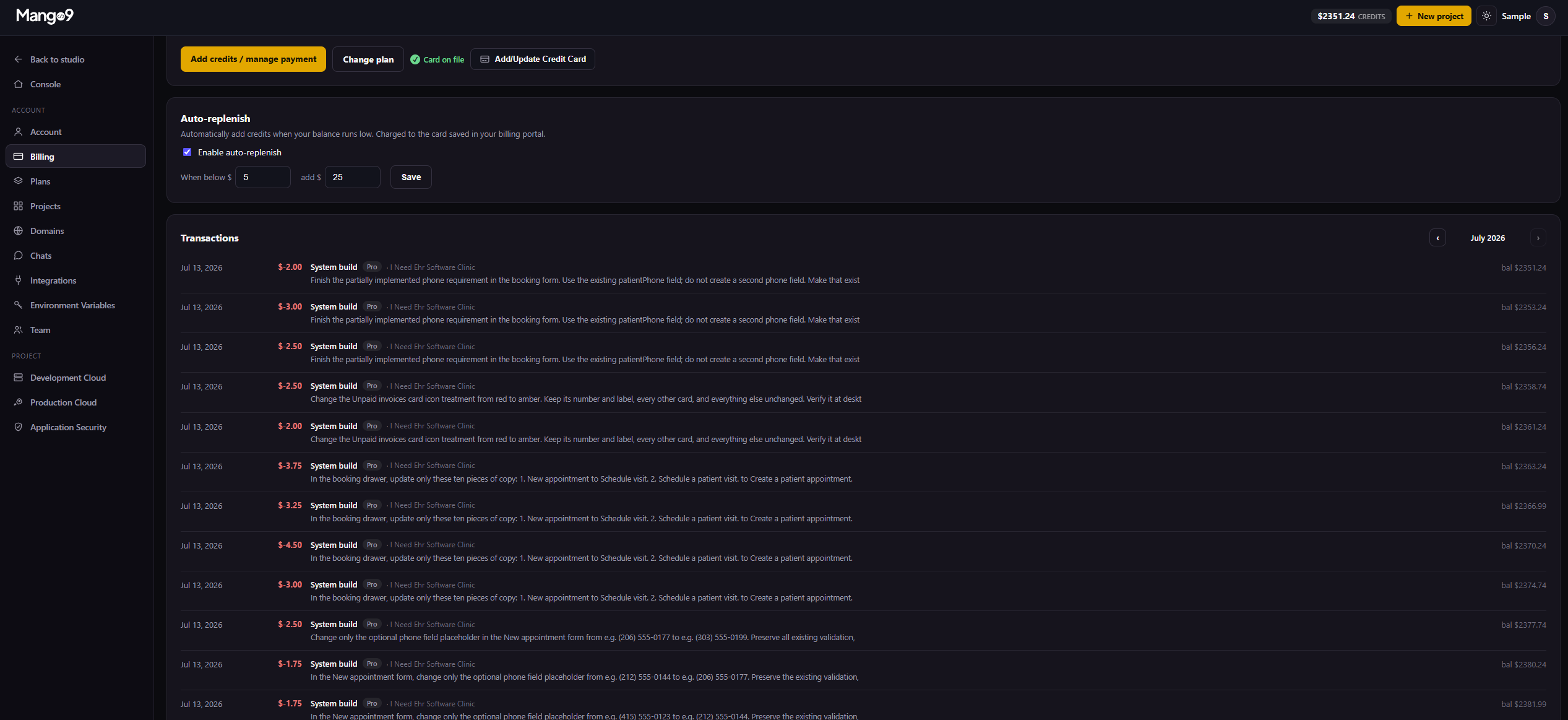Click the Mango9 logo
Viewport: 1568px width, 720px height.
point(45,16)
